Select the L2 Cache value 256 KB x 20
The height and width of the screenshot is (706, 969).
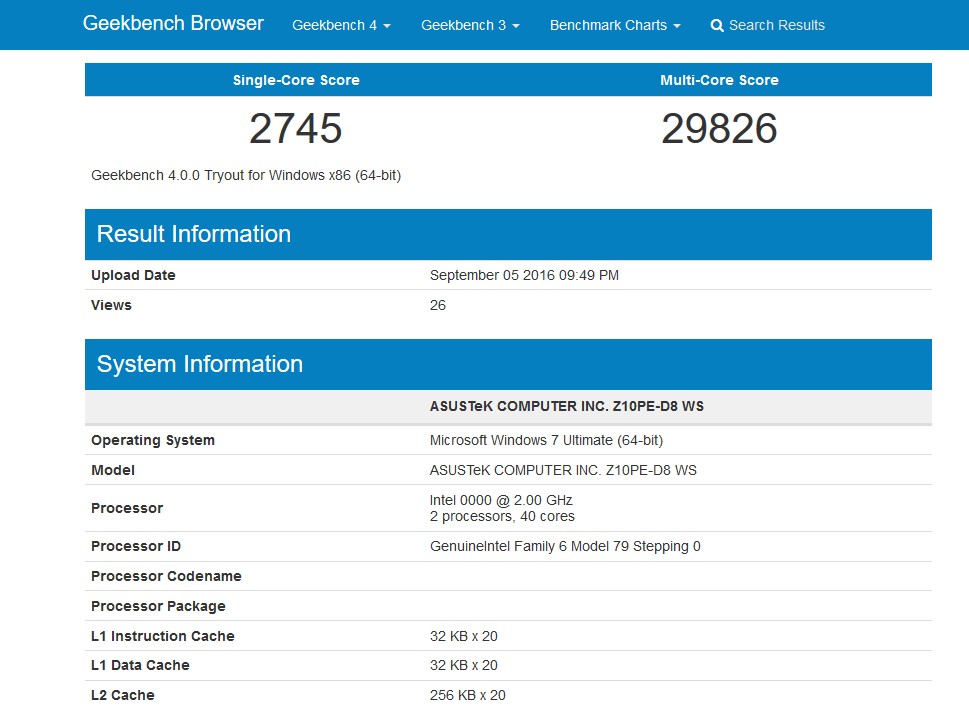tap(467, 695)
